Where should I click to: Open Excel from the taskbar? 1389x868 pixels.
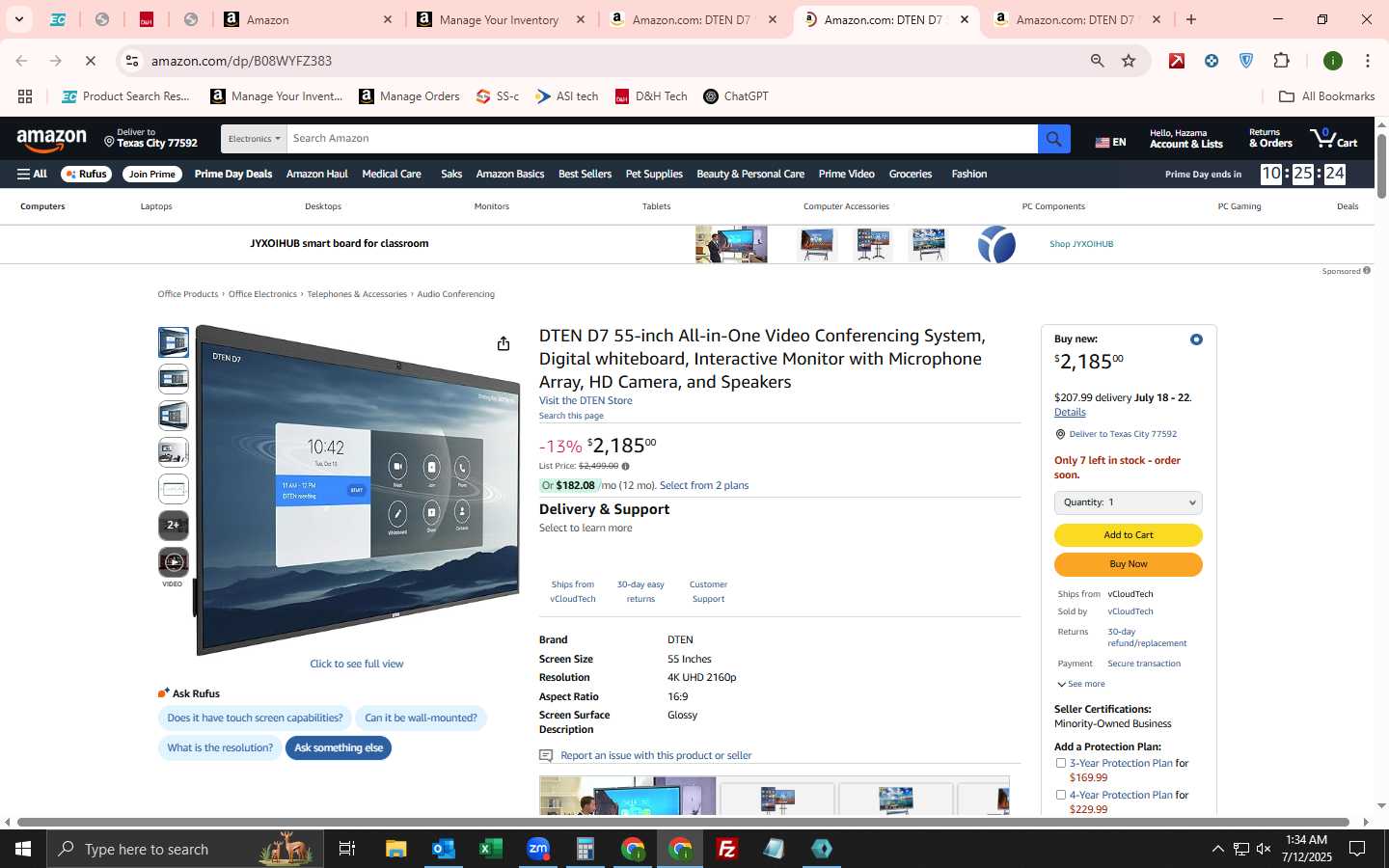pyautogui.click(x=491, y=849)
